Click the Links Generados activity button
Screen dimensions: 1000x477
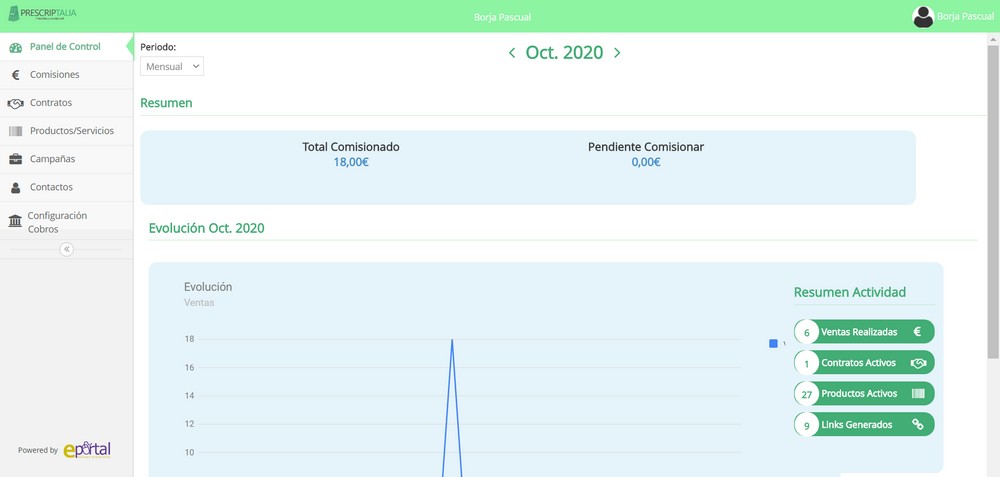865,425
